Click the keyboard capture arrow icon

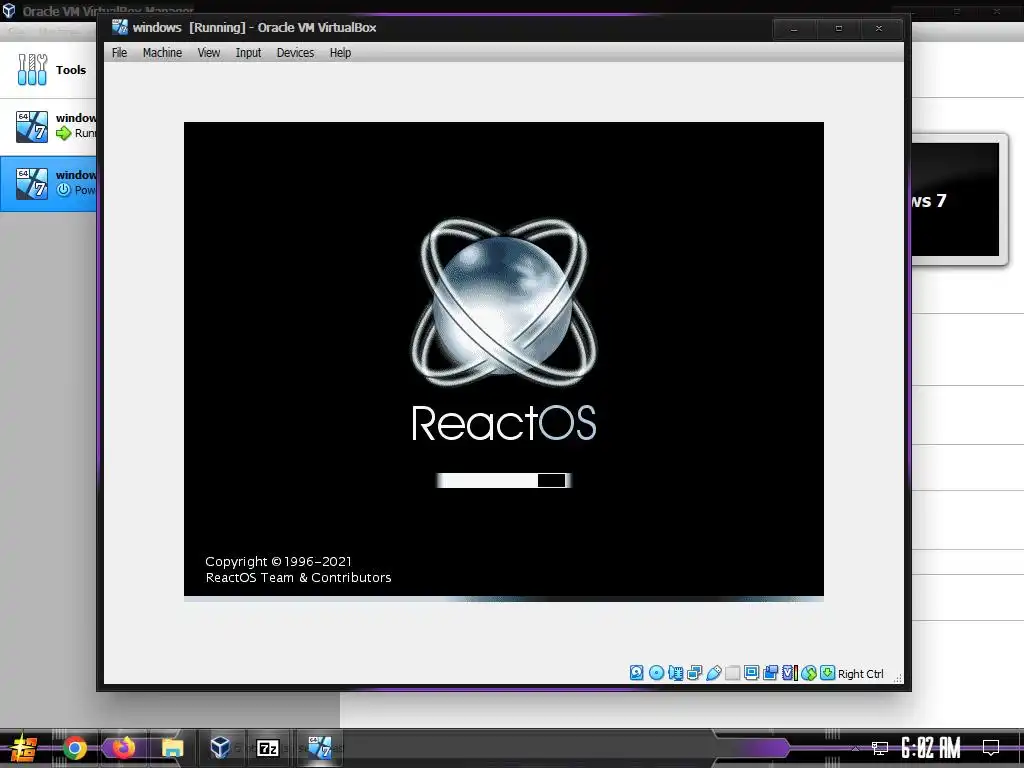(x=827, y=673)
